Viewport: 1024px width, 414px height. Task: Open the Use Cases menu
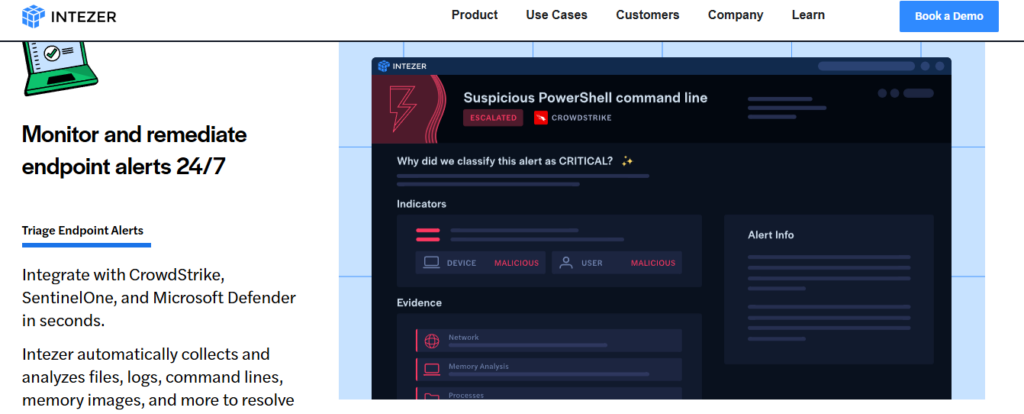pyautogui.click(x=556, y=15)
